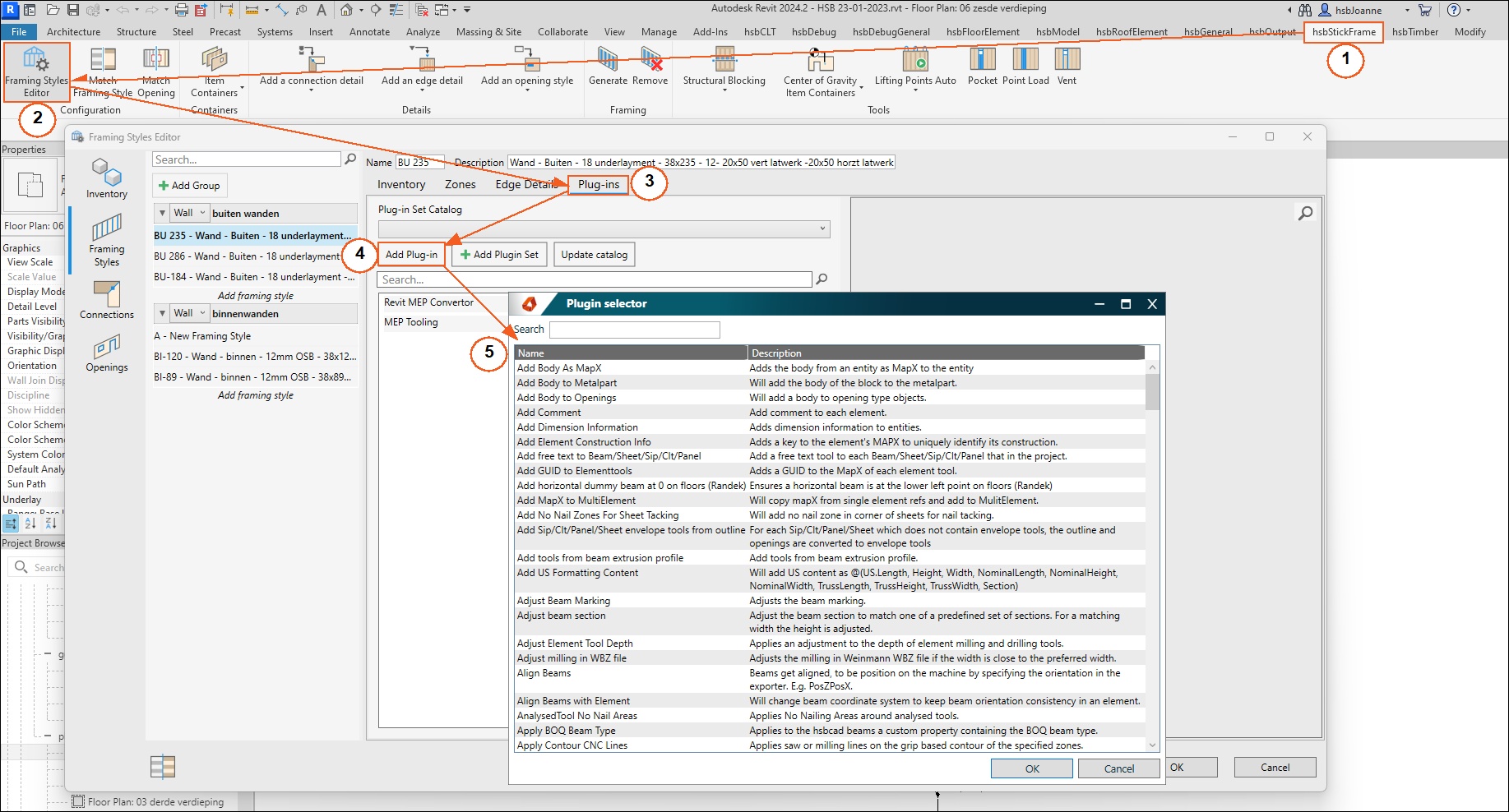Select the Structural Blocking tool
This screenshot has height=812, width=1509.
click(x=724, y=66)
